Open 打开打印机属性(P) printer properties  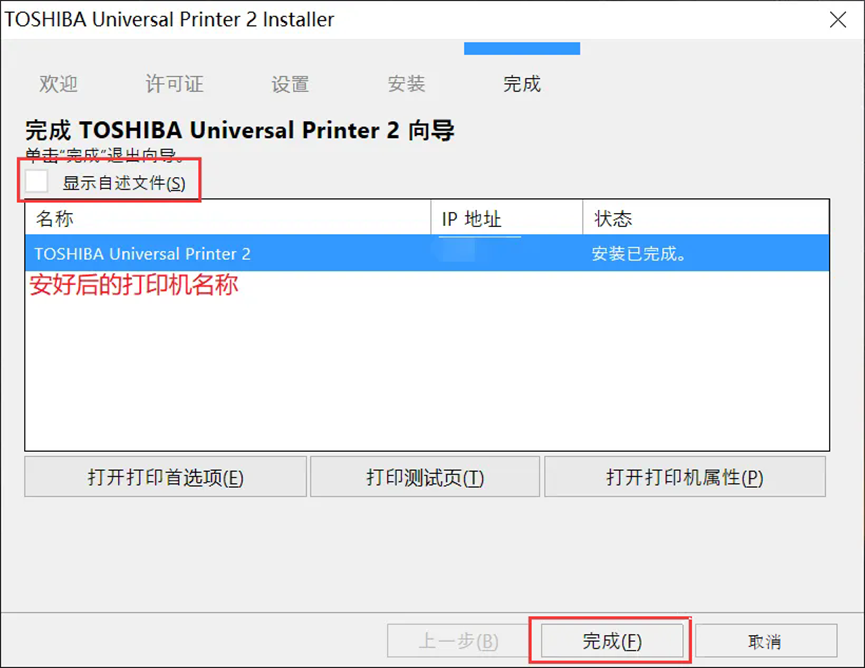685,477
